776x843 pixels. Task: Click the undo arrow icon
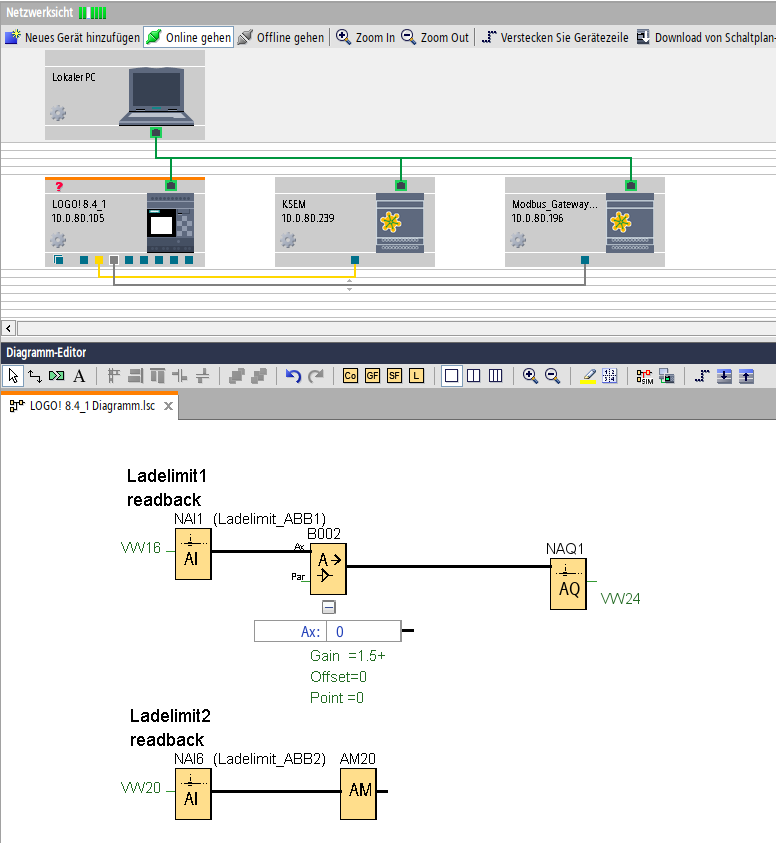tap(293, 376)
